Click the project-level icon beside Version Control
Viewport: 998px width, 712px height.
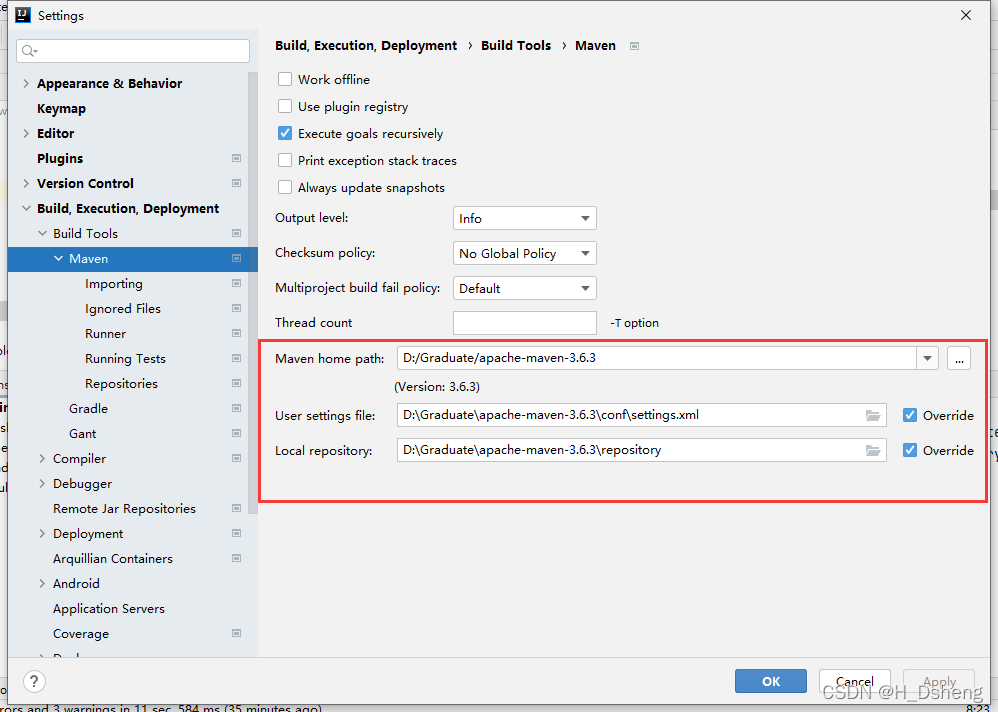(236, 183)
